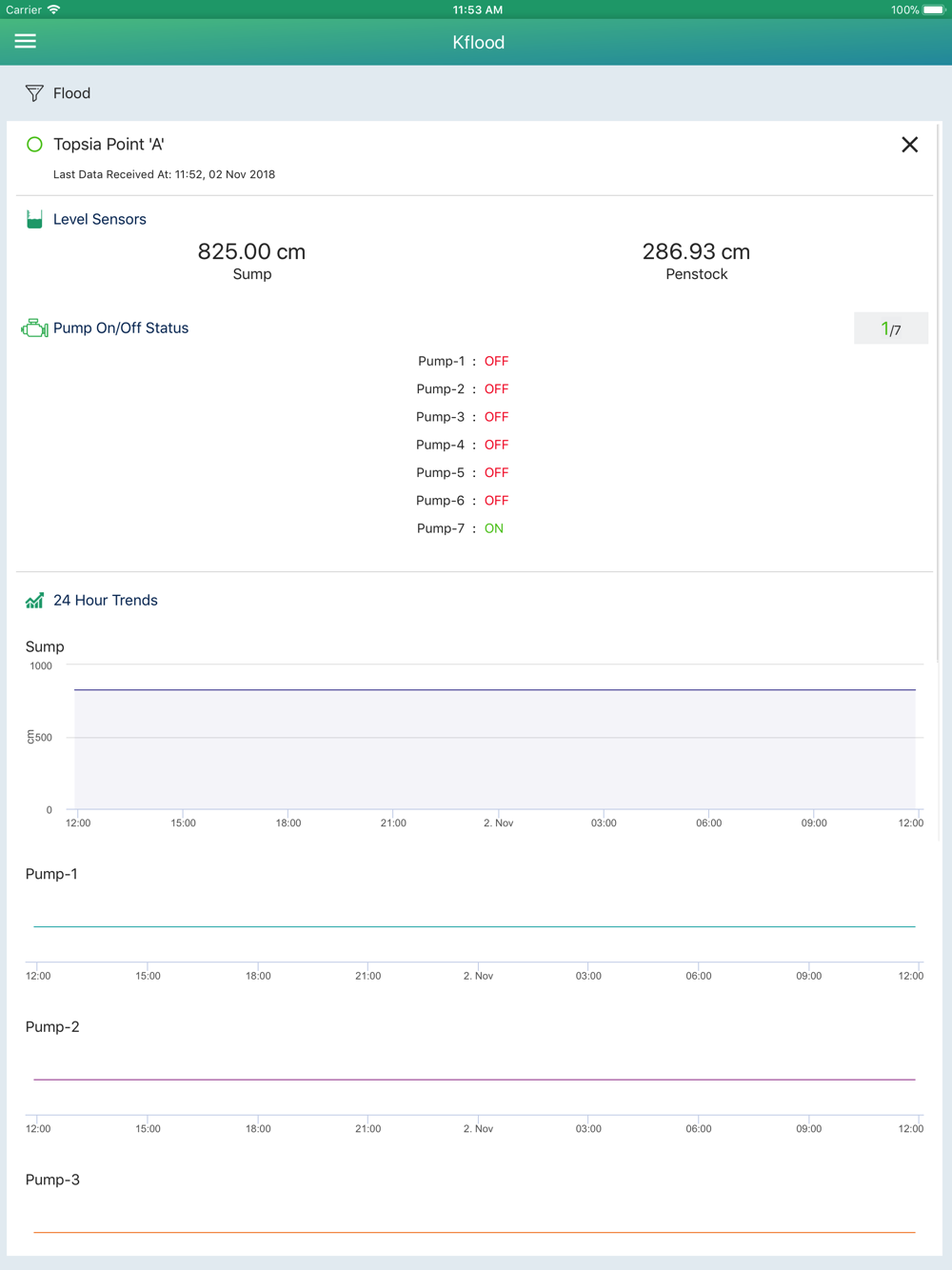Select the Pump On/Off Status heading
The image size is (952, 1270).
point(121,328)
